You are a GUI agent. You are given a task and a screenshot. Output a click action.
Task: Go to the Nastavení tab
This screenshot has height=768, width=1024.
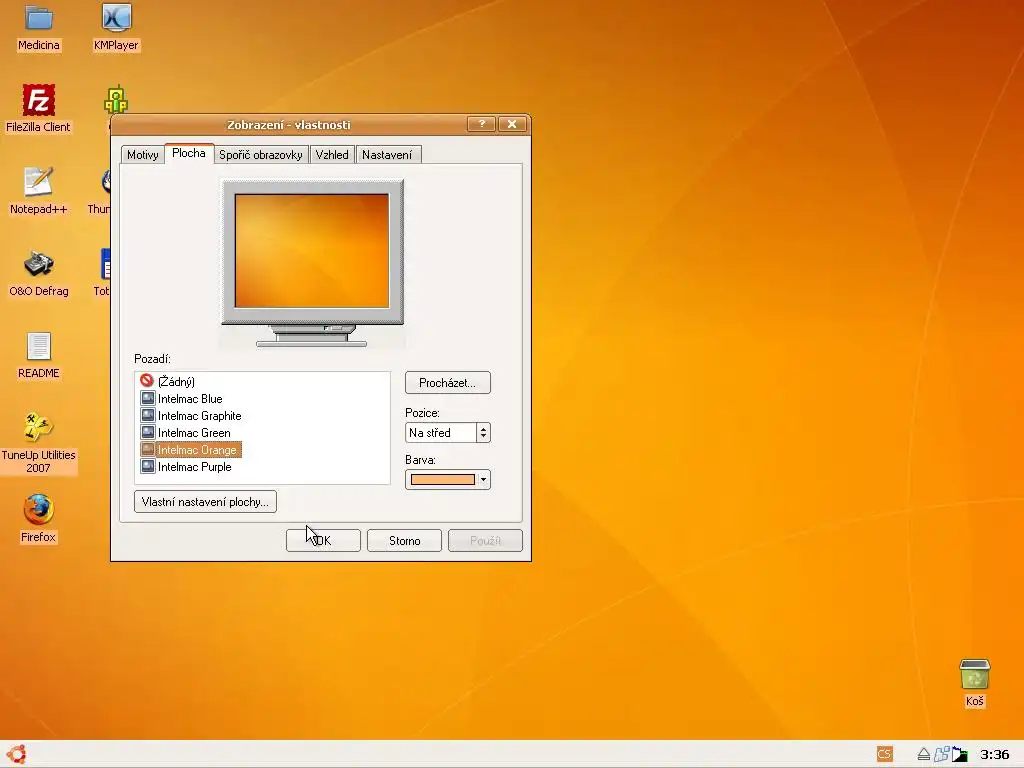pos(387,155)
